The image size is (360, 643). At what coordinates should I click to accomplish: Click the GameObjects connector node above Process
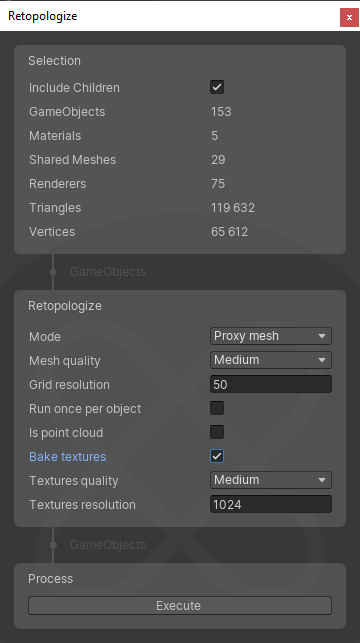click(x=53, y=545)
